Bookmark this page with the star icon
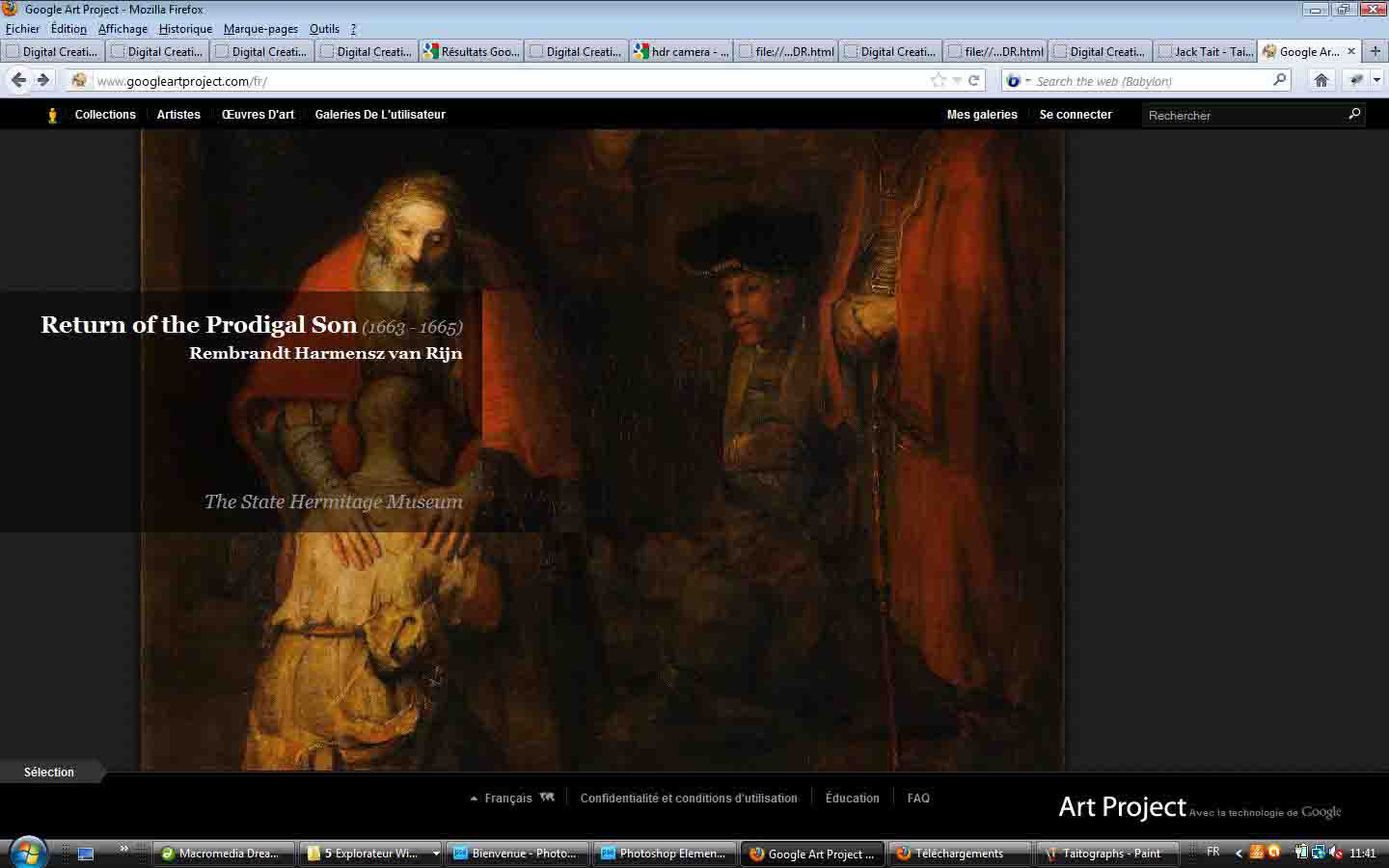The width and height of the screenshot is (1389, 868). [x=938, y=81]
